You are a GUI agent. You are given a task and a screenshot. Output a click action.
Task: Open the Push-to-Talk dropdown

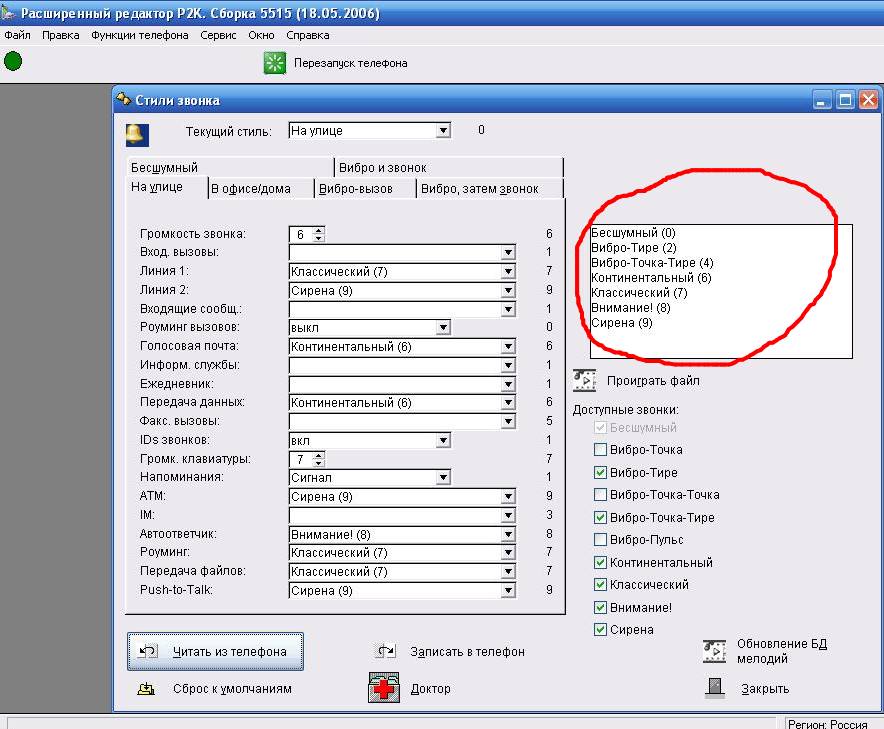[508, 590]
